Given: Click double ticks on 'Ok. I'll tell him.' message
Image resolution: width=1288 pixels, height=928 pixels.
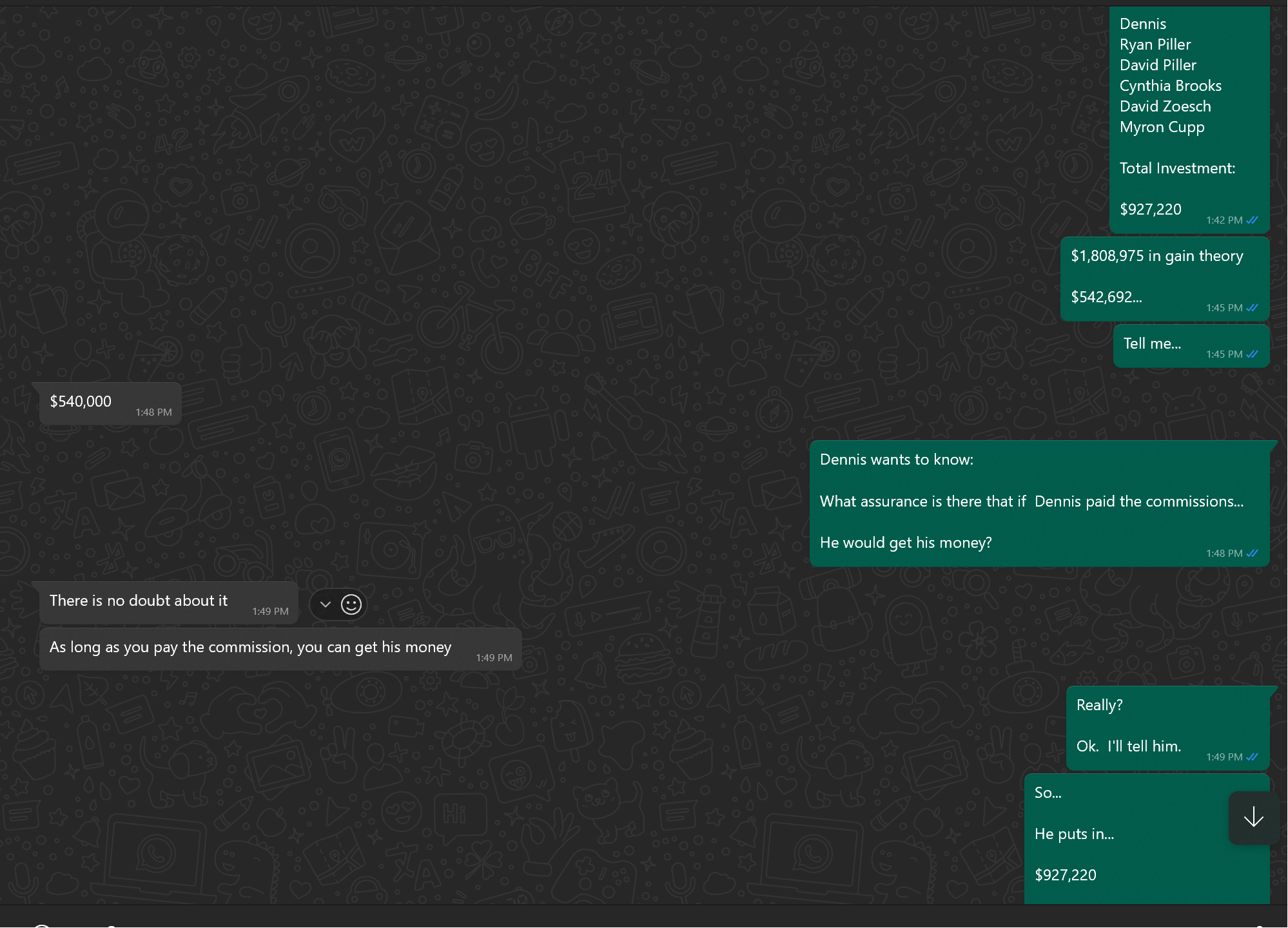Looking at the screenshot, I should pos(1252,757).
